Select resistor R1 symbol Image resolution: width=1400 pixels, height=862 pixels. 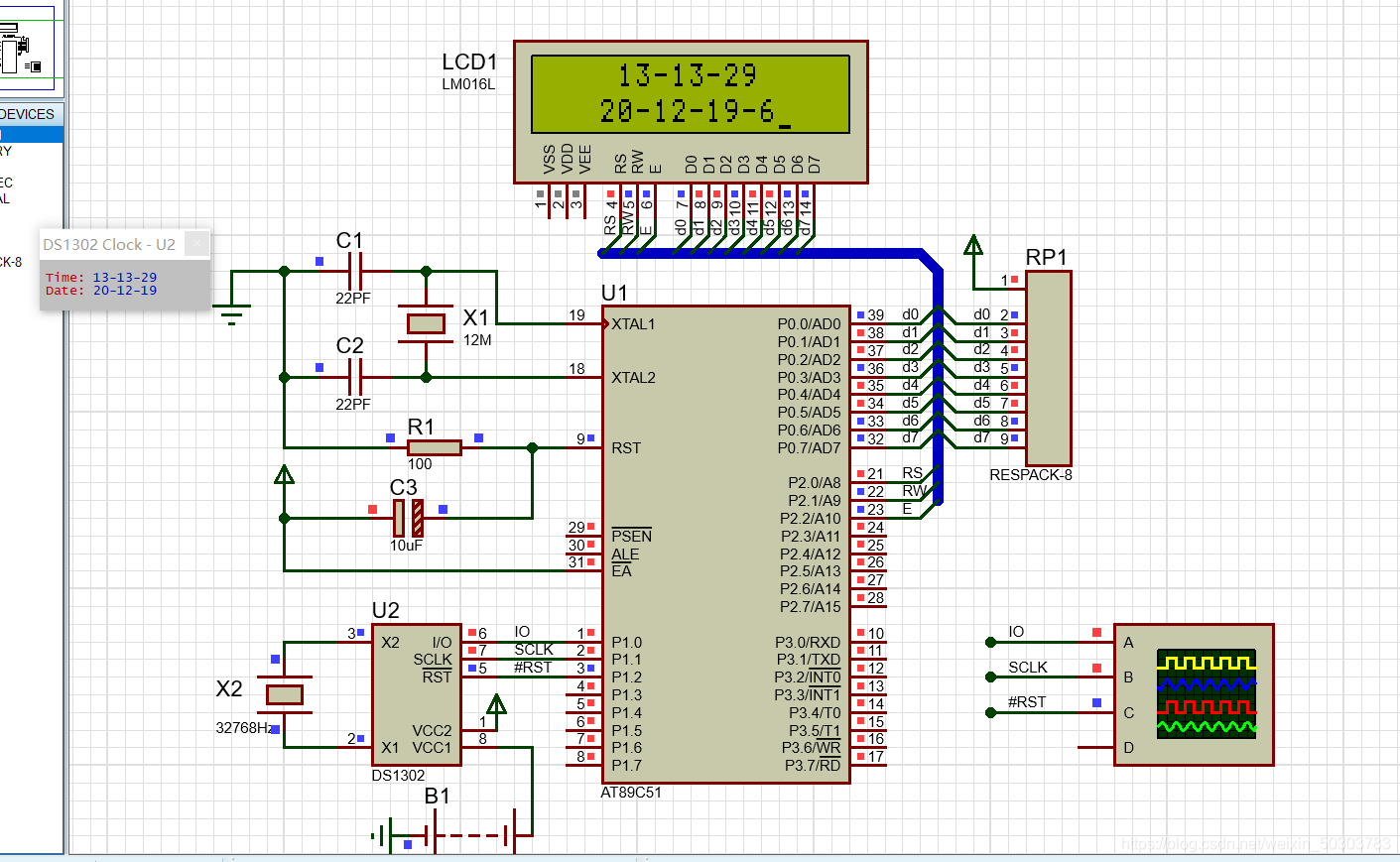[434, 447]
